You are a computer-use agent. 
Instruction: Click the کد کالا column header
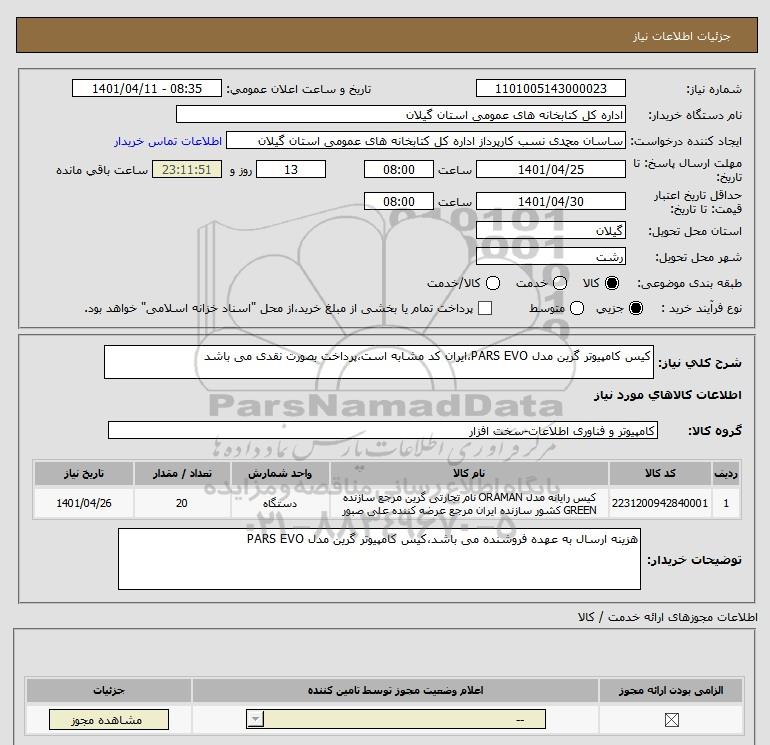click(x=660, y=473)
